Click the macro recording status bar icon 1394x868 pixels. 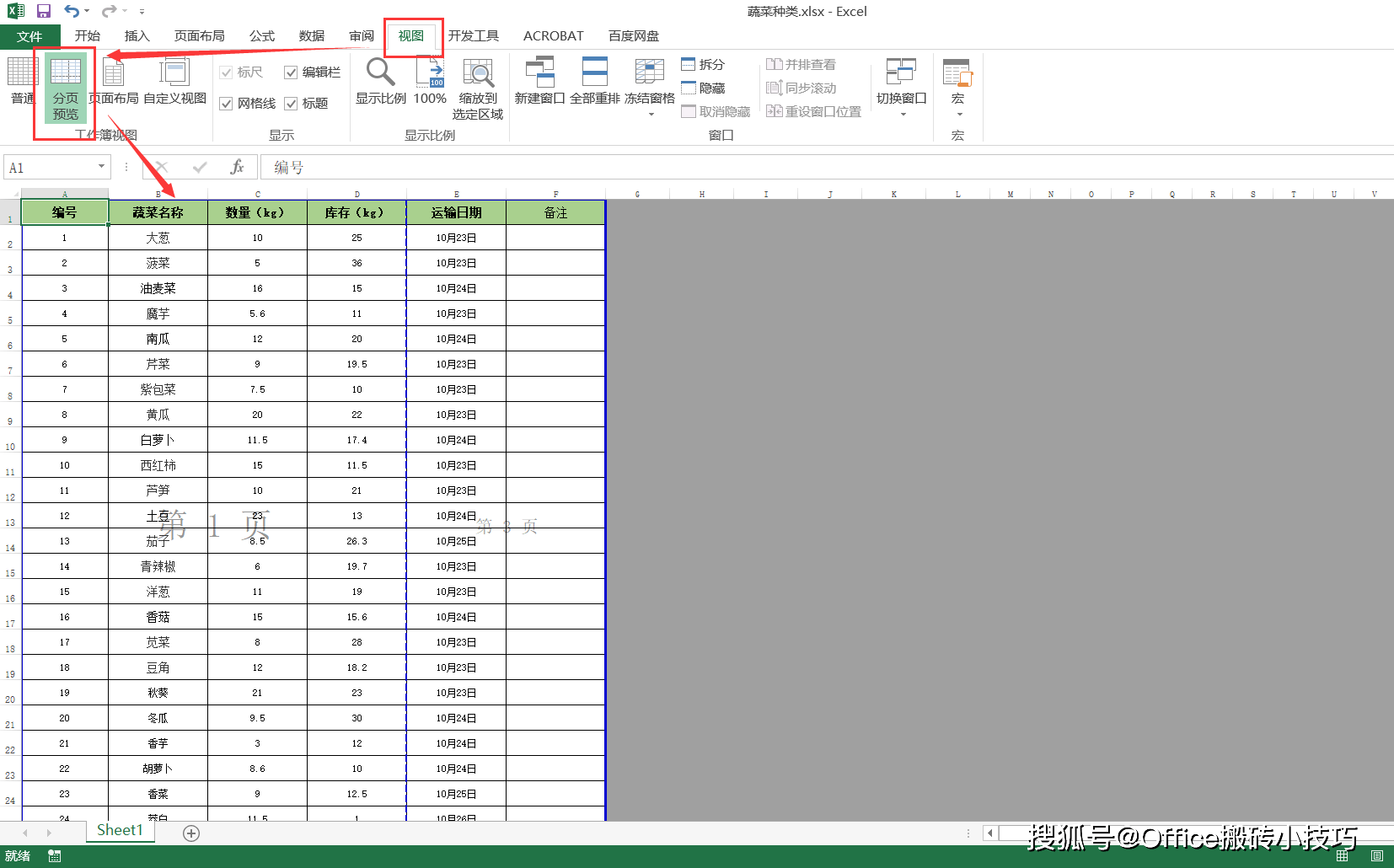click(x=55, y=856)
